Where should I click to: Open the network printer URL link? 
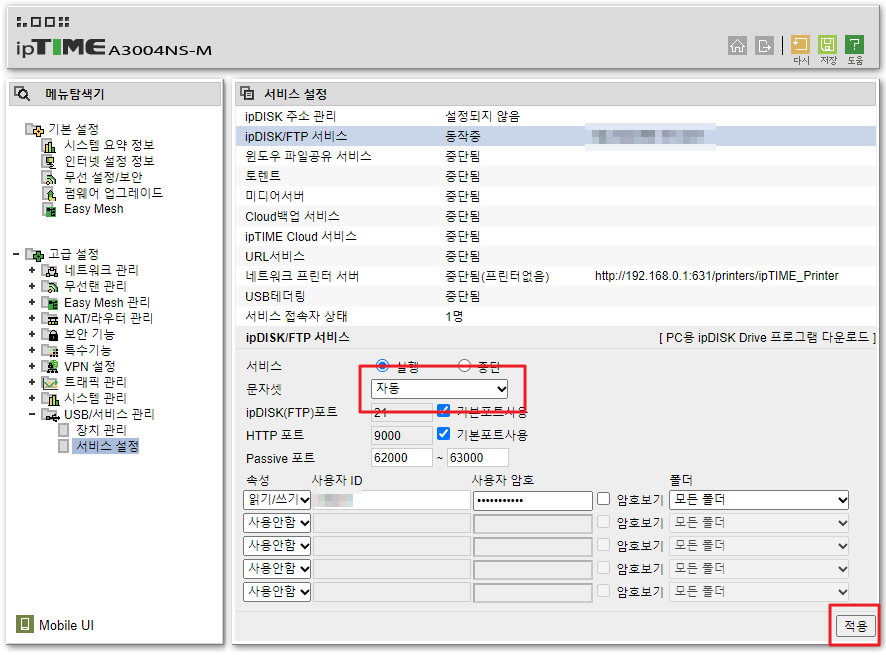716,276
